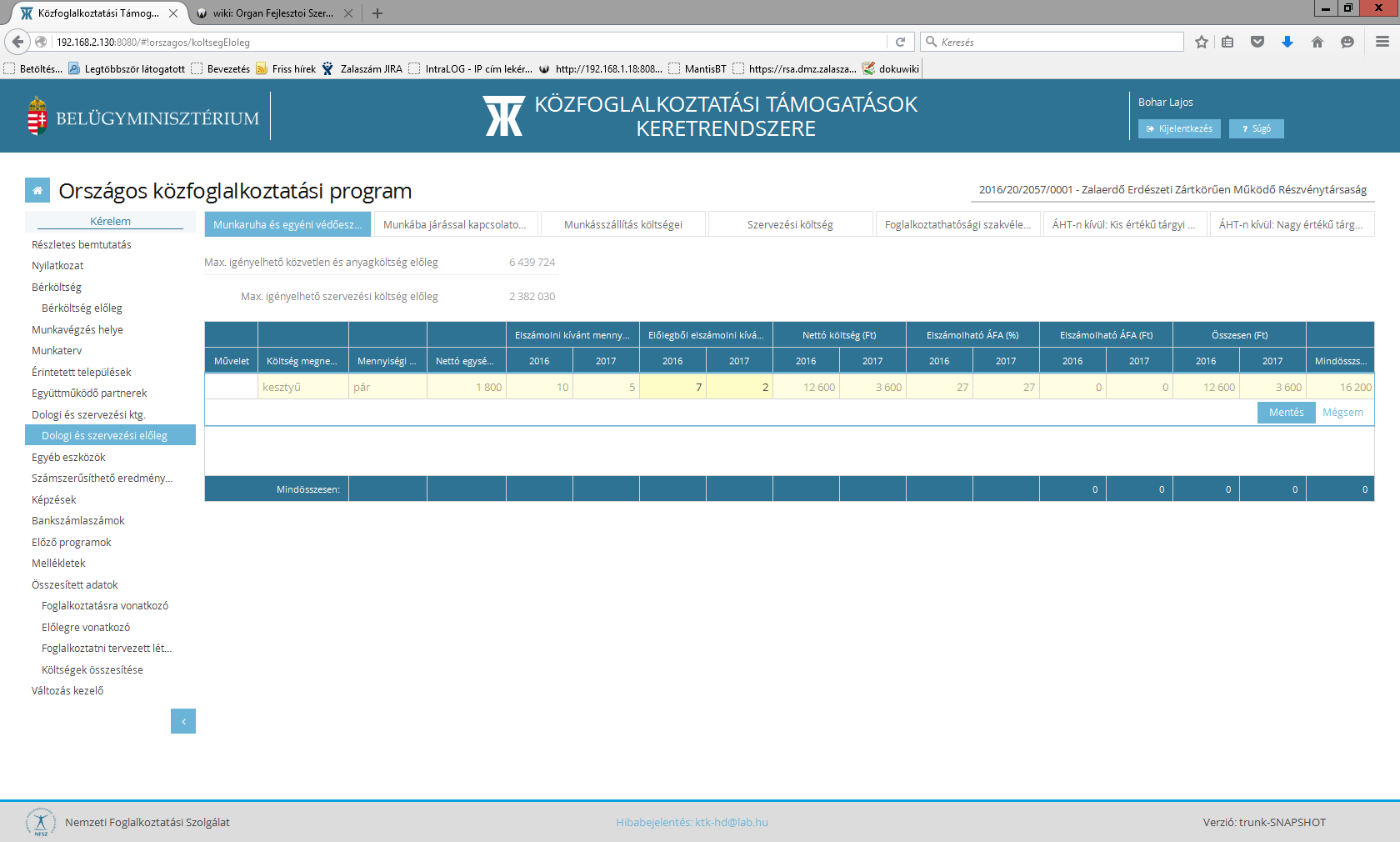Click the kesztyű cost name cell

[x=303, y=387]
